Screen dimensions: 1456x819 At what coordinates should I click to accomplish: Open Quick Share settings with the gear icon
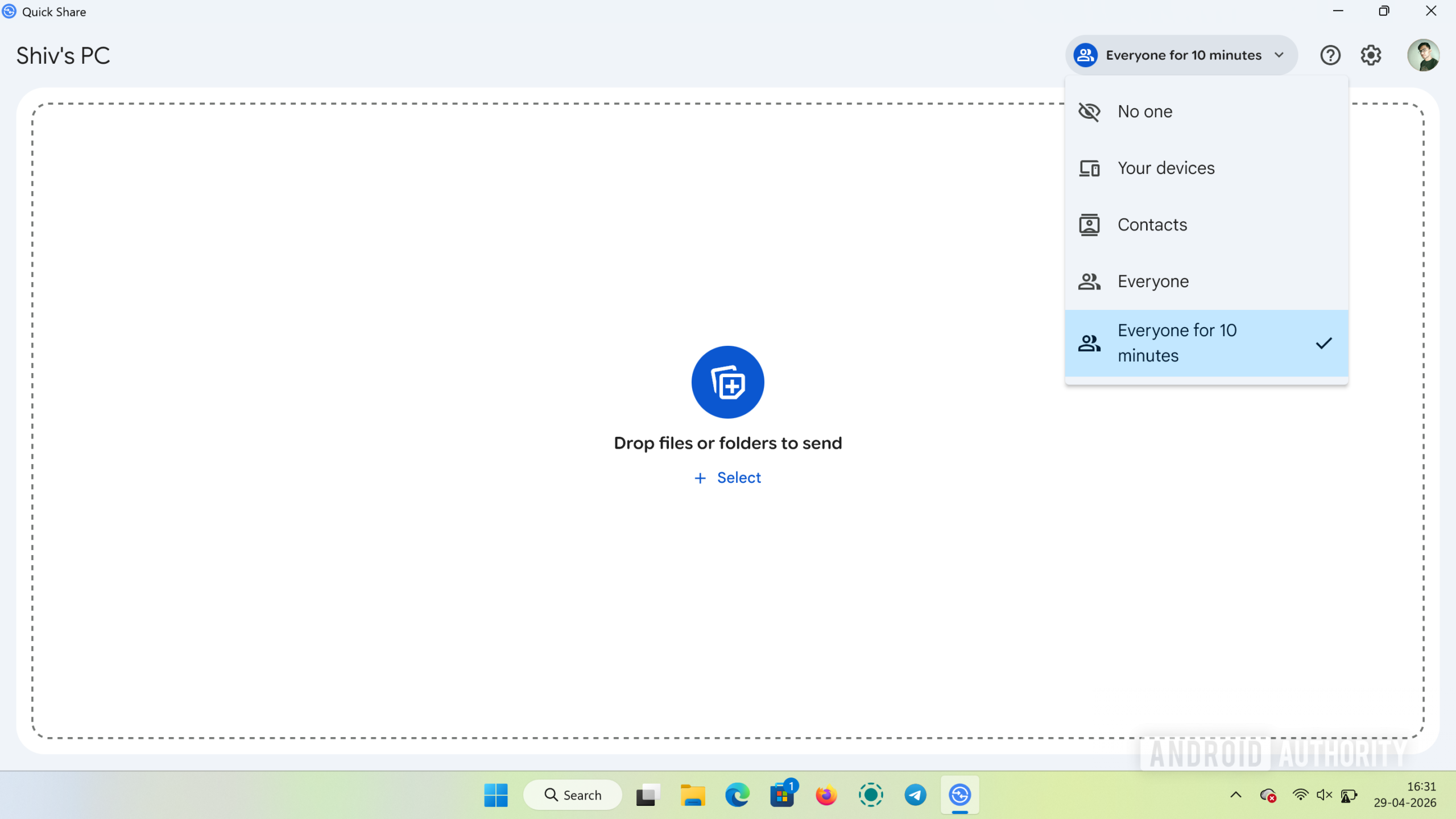tap(1371, 55)
